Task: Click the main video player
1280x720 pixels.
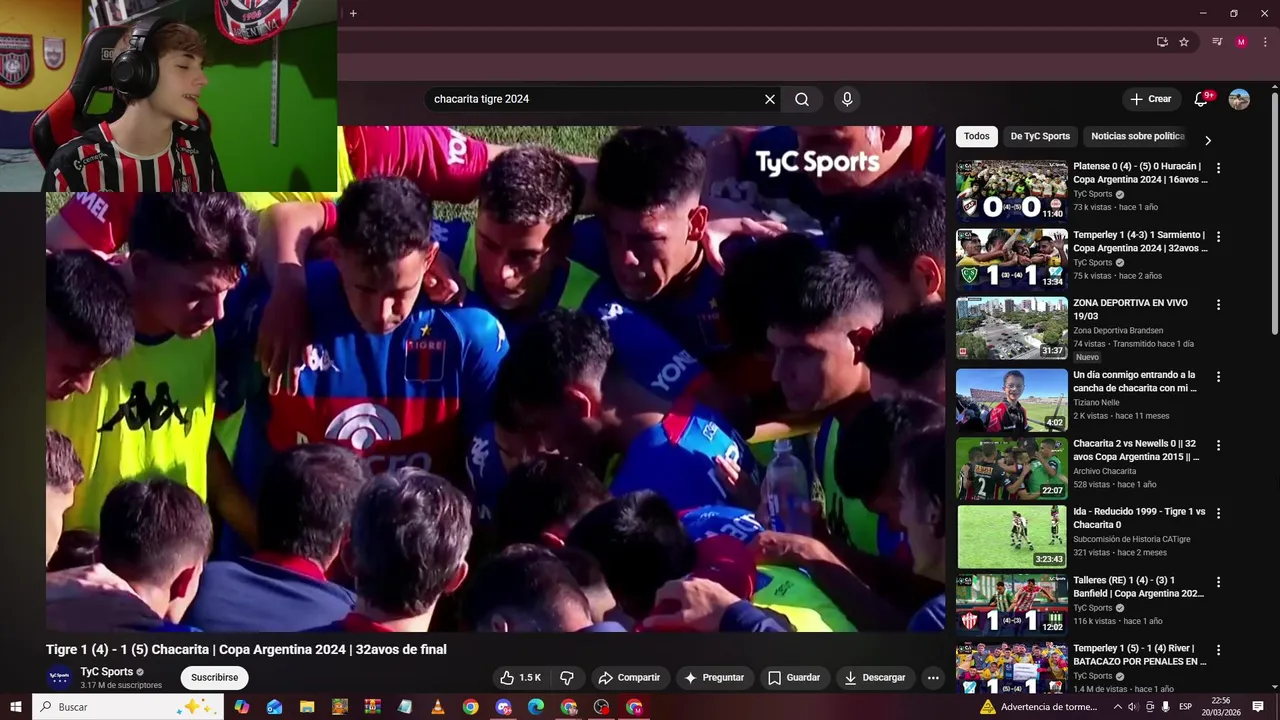Action: tap(495, 379)
